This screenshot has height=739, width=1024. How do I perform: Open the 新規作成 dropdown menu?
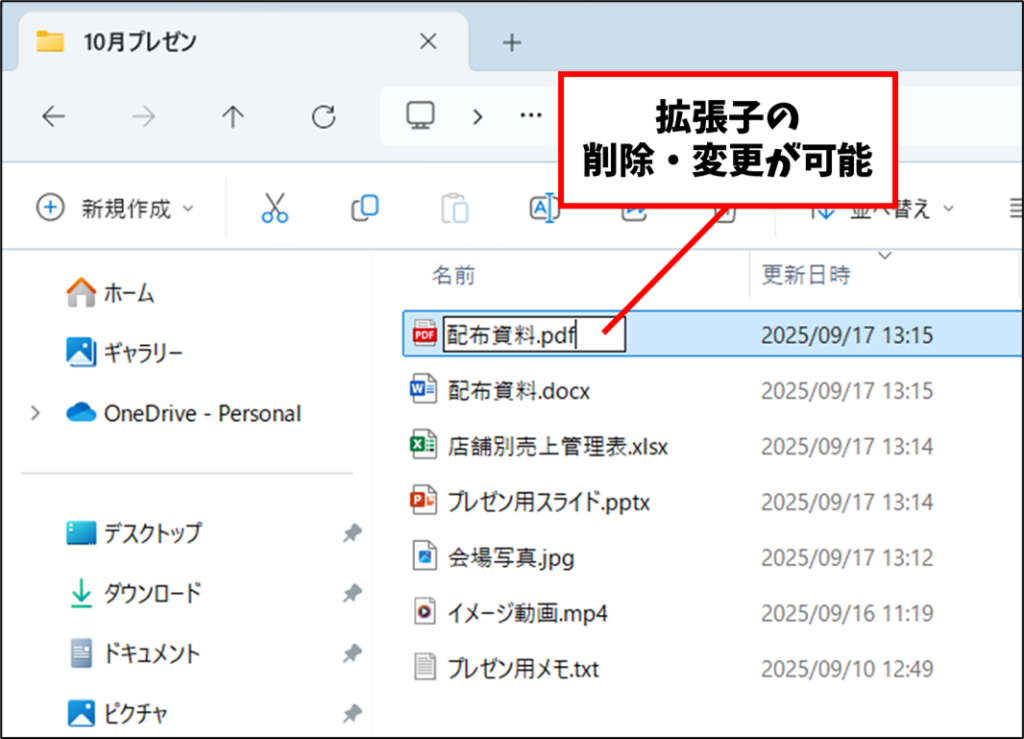click(116, 208)
